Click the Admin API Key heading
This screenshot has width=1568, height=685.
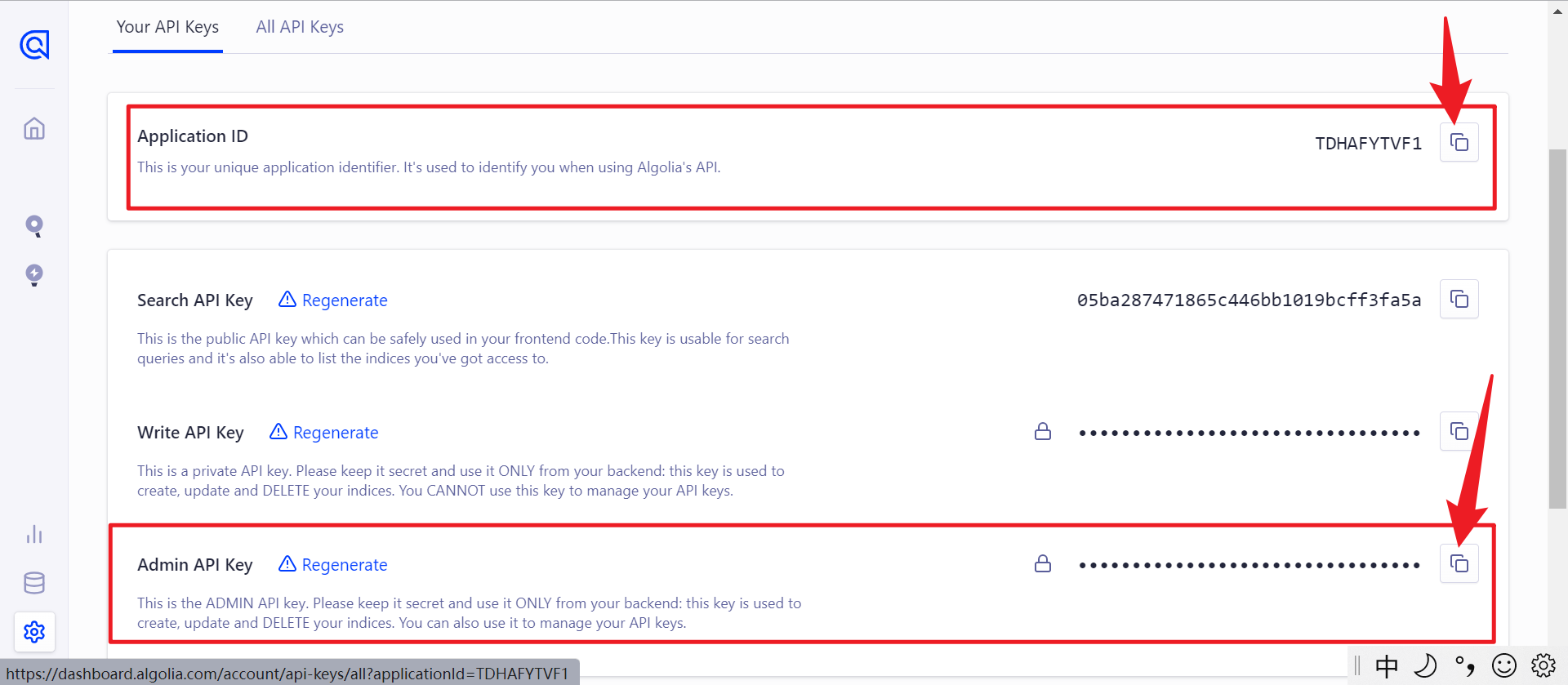195,565
